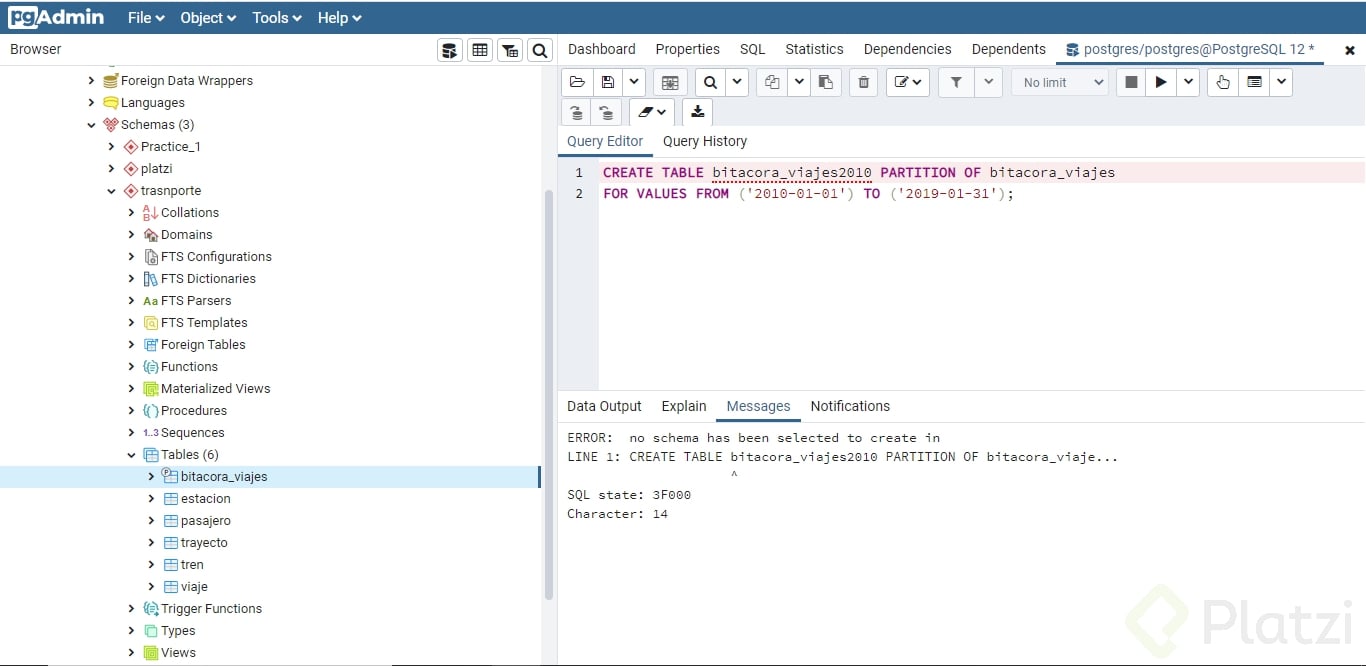Viewport: 1366px width, 666px height.
Task: Switch to the Properties tab
Action: click(x=688, y=49)
